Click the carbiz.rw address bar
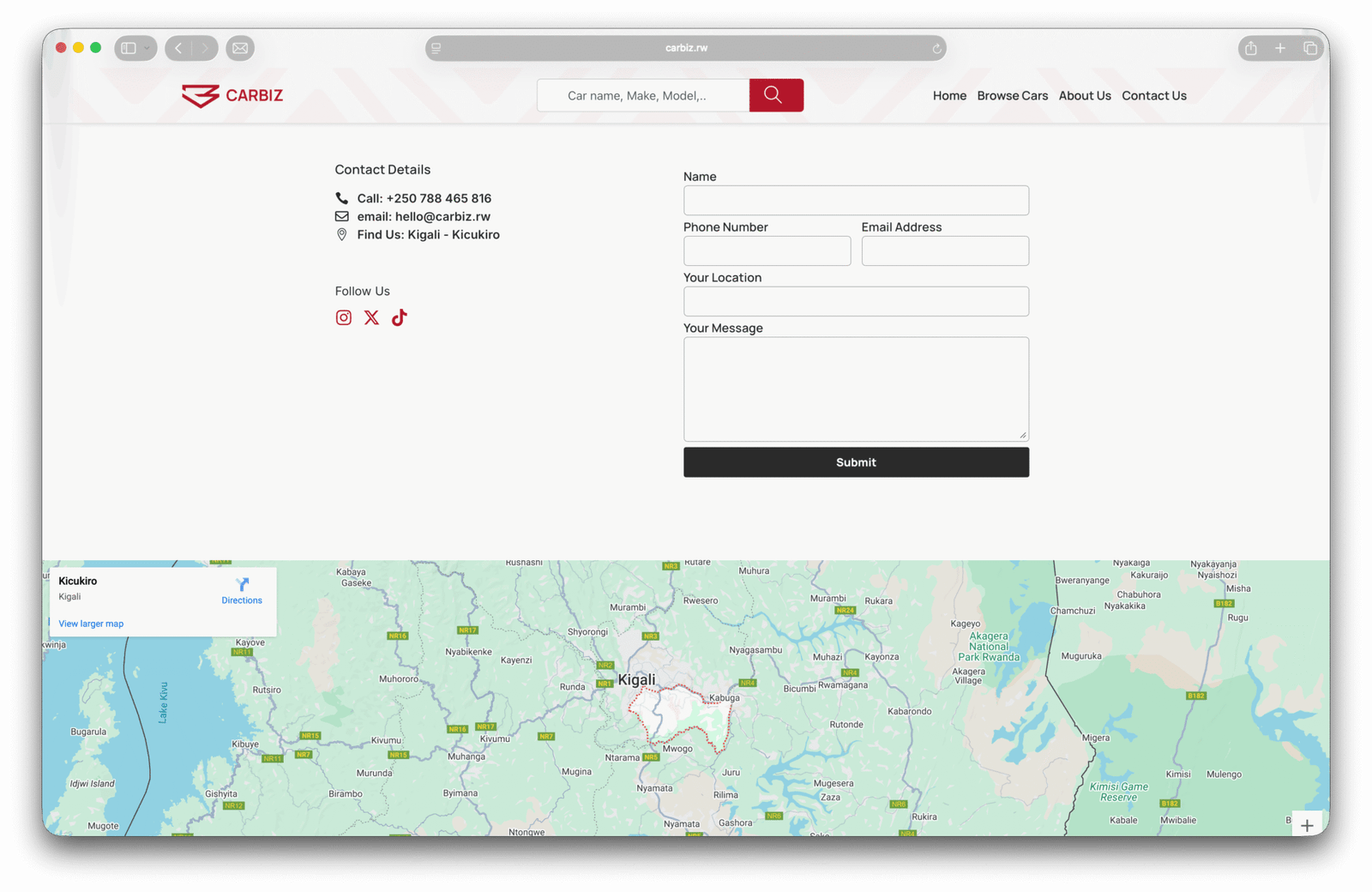 pos(686,48)
